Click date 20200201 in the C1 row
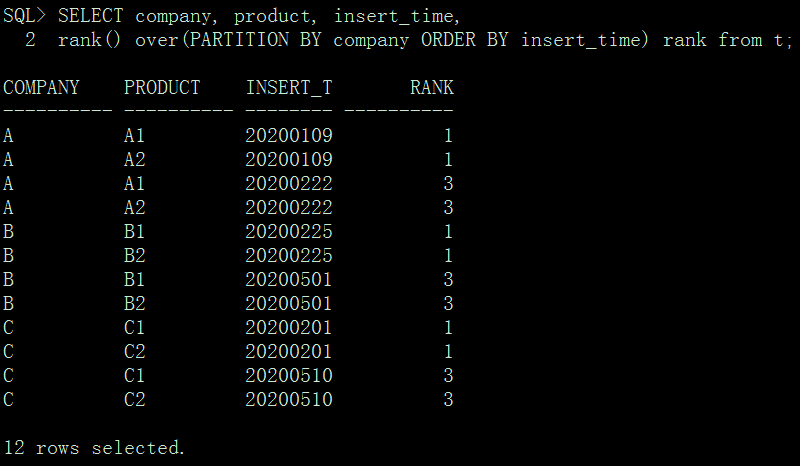 pyautogui.click(x=289, y=328)
